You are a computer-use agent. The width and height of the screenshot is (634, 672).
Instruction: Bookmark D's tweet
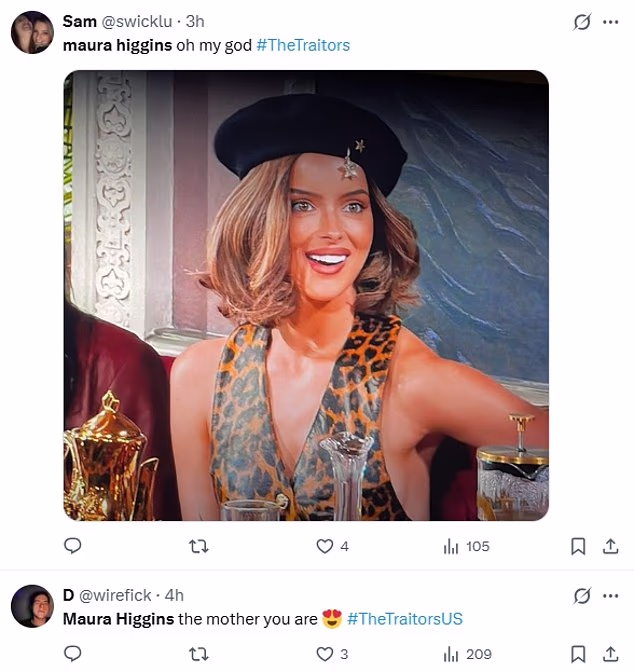(x=578, y=654)
